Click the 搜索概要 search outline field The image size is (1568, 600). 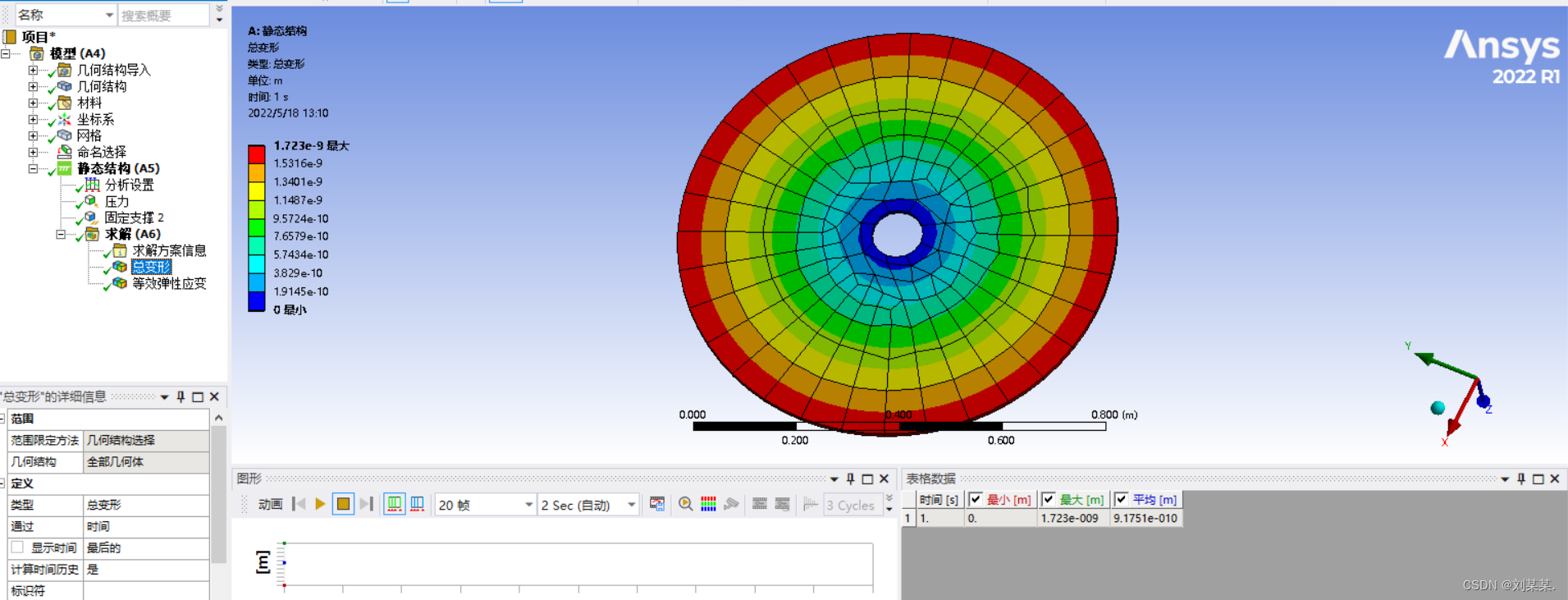click(x=163, y=16)
